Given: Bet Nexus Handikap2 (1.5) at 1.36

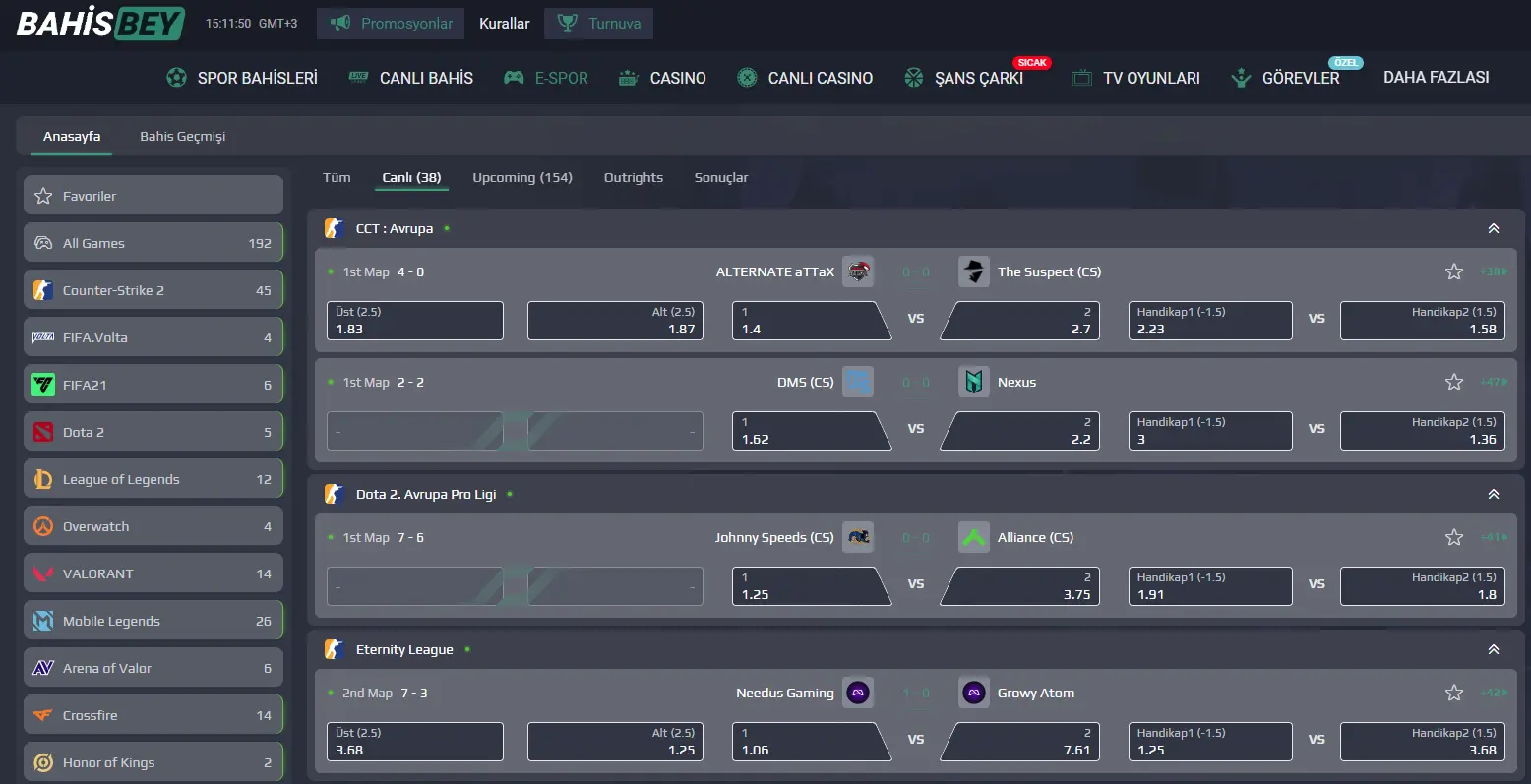Looking at the screenshot, I should 1423,431.
